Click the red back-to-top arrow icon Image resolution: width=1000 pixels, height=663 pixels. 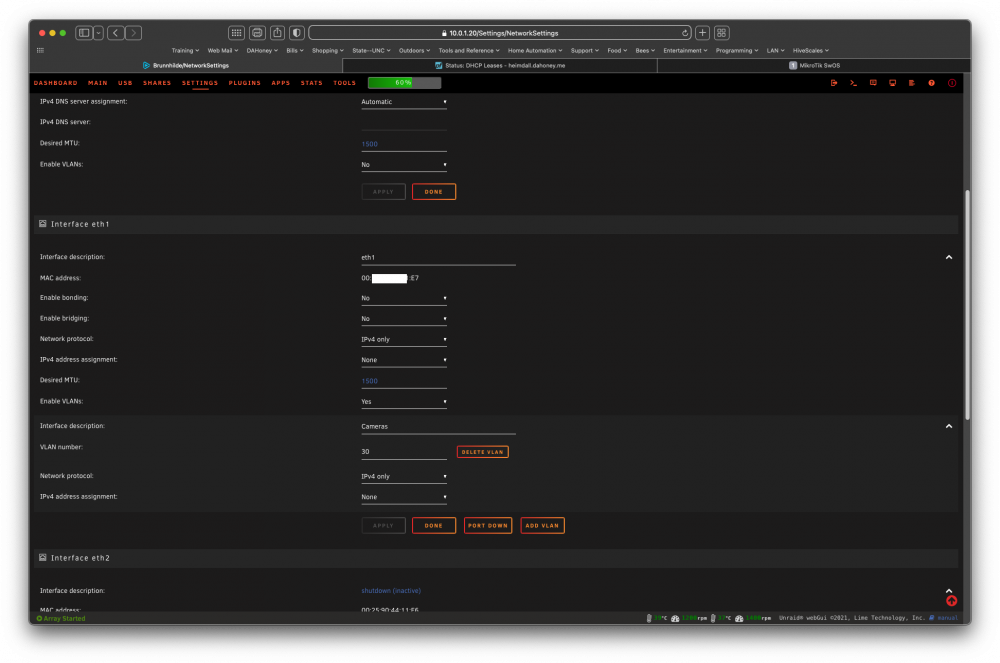tap(952, 601)
